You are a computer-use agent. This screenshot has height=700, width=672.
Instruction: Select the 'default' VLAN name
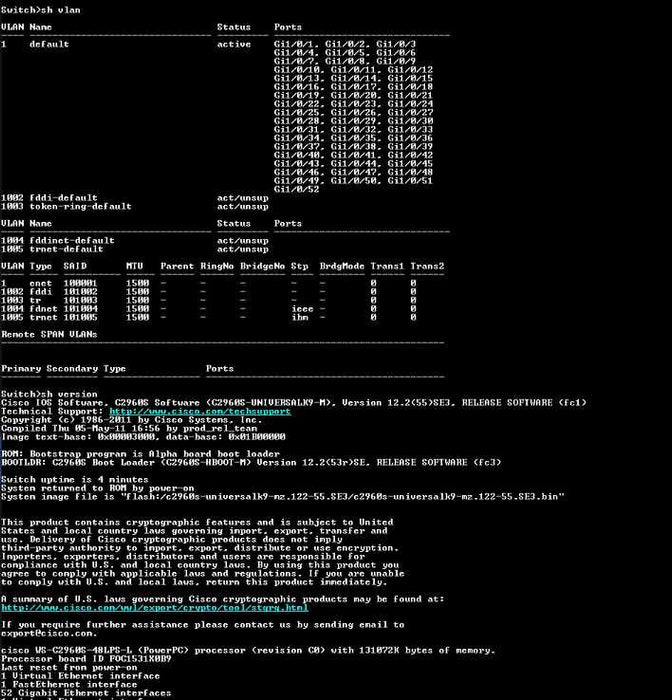point(49,44)
